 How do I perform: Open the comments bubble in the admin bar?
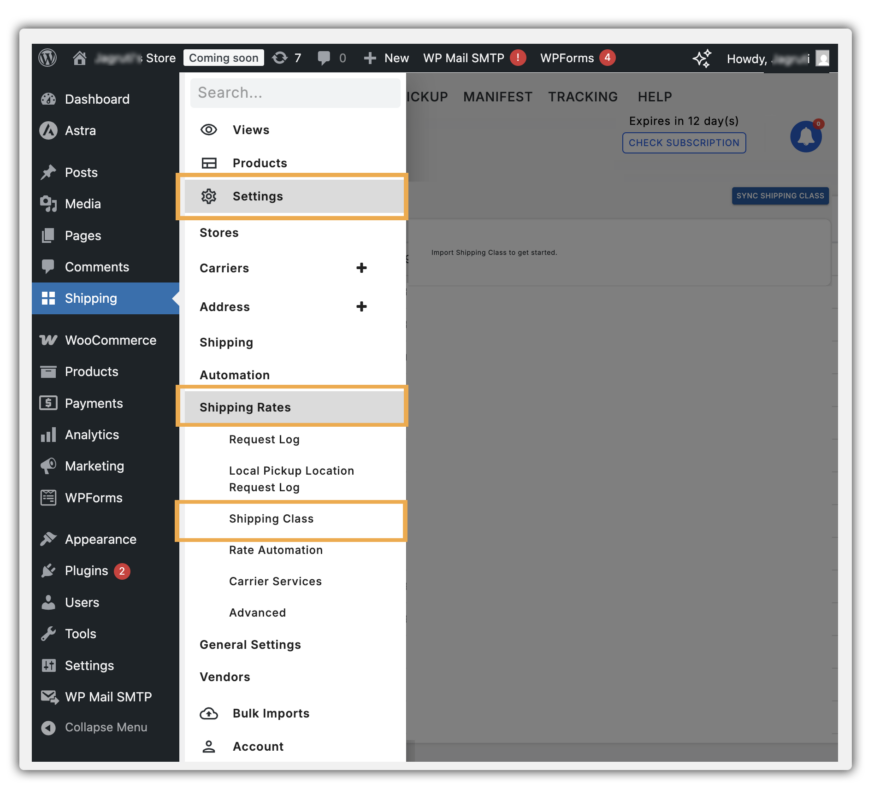[331, 58]
